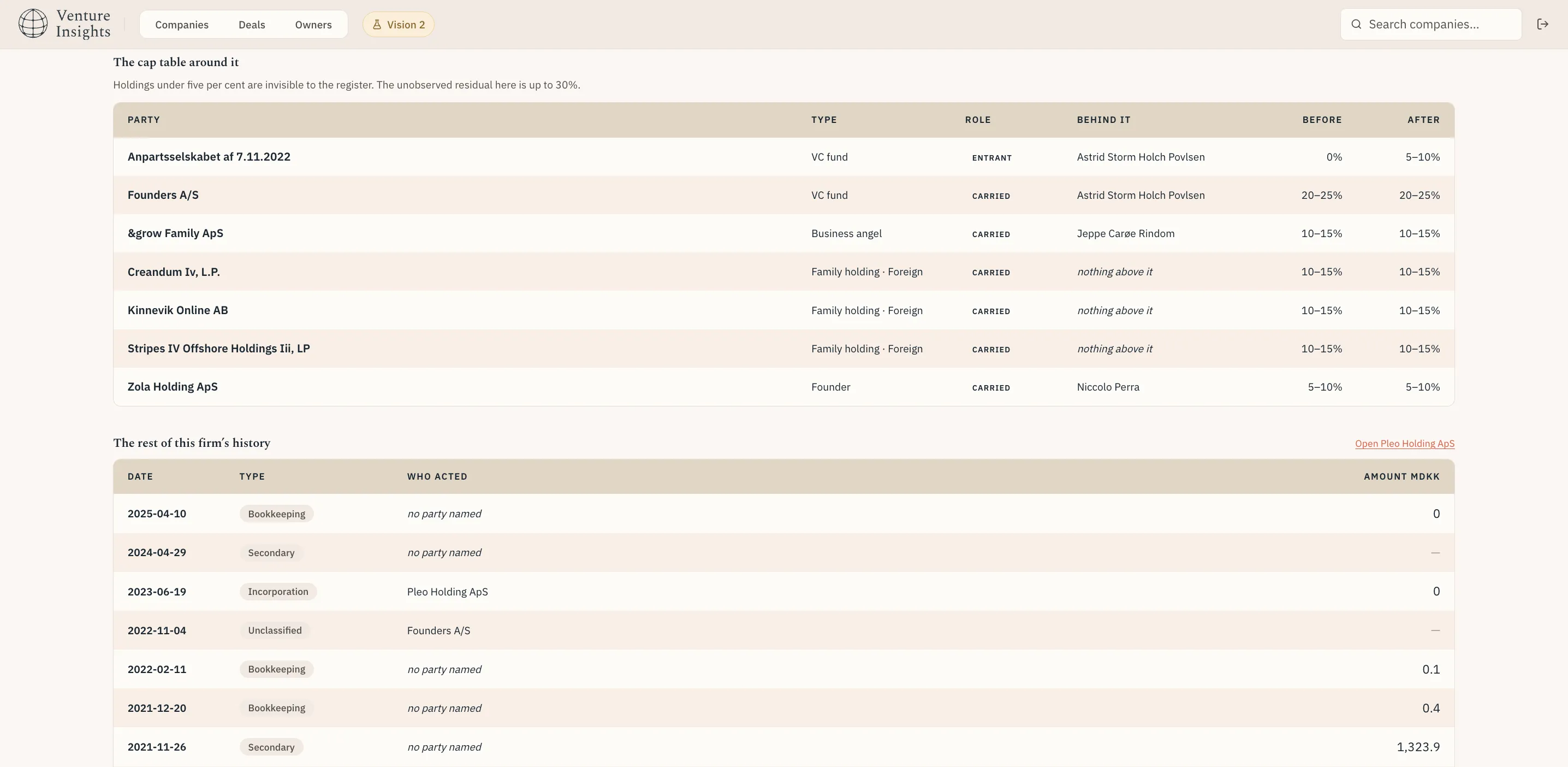Click Jeppe Carøe Rindom owner name

(1125, 233)
